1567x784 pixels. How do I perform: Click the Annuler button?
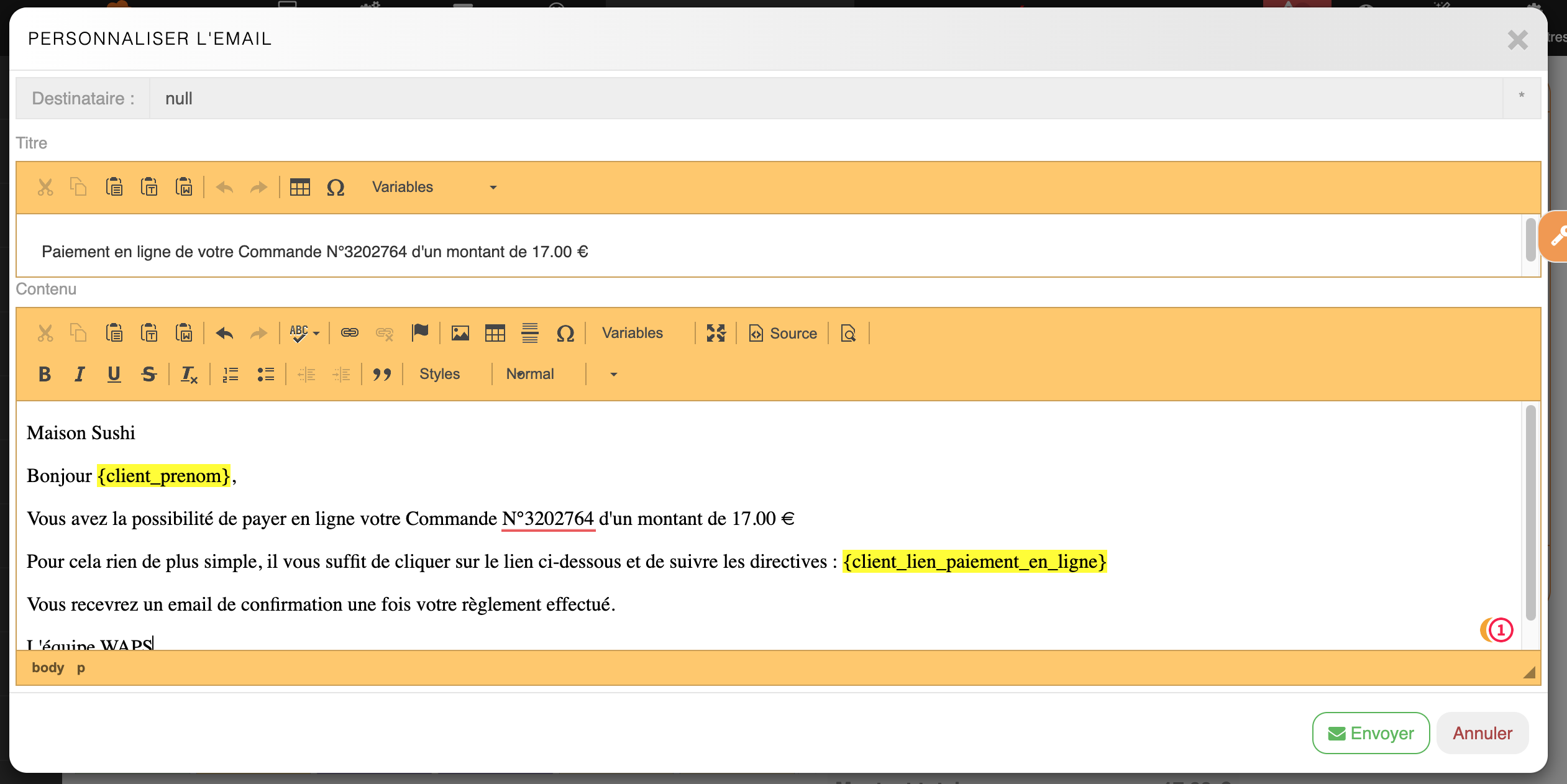click(x=1482, y=733)
